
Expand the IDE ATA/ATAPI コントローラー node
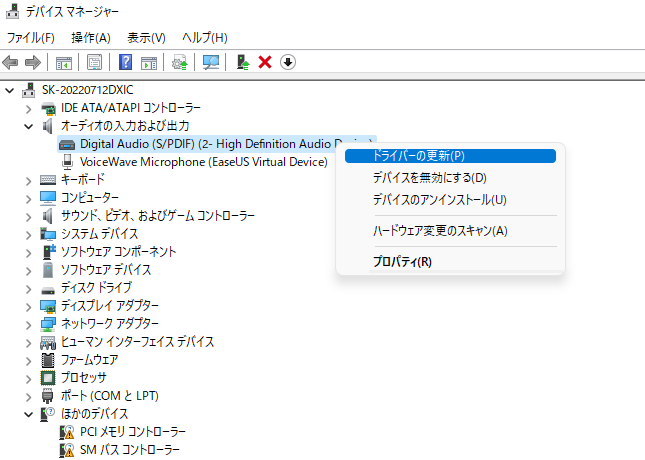[28, 109]
